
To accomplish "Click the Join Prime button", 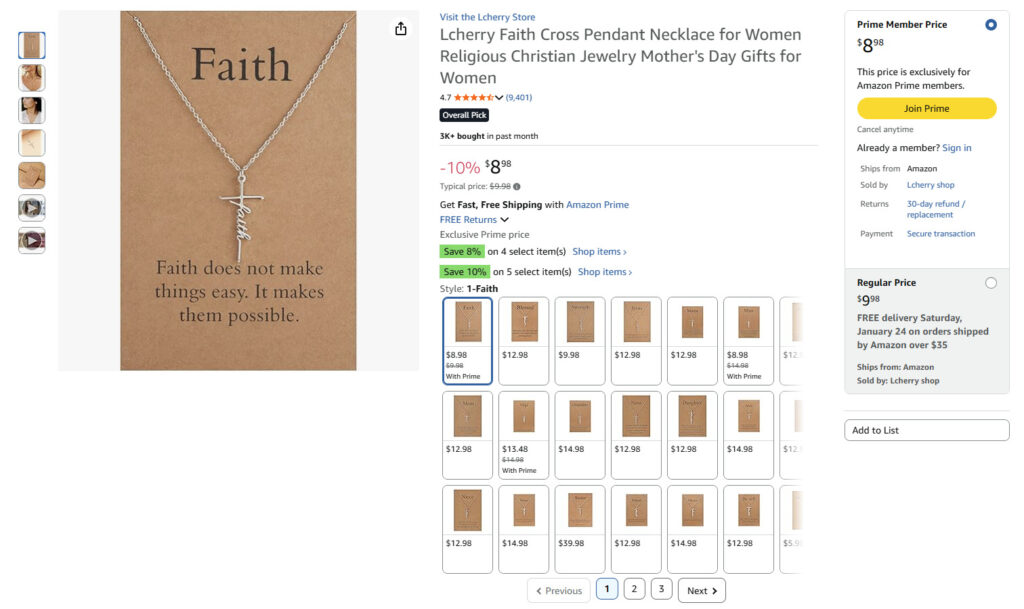I will tap(926, 108).
